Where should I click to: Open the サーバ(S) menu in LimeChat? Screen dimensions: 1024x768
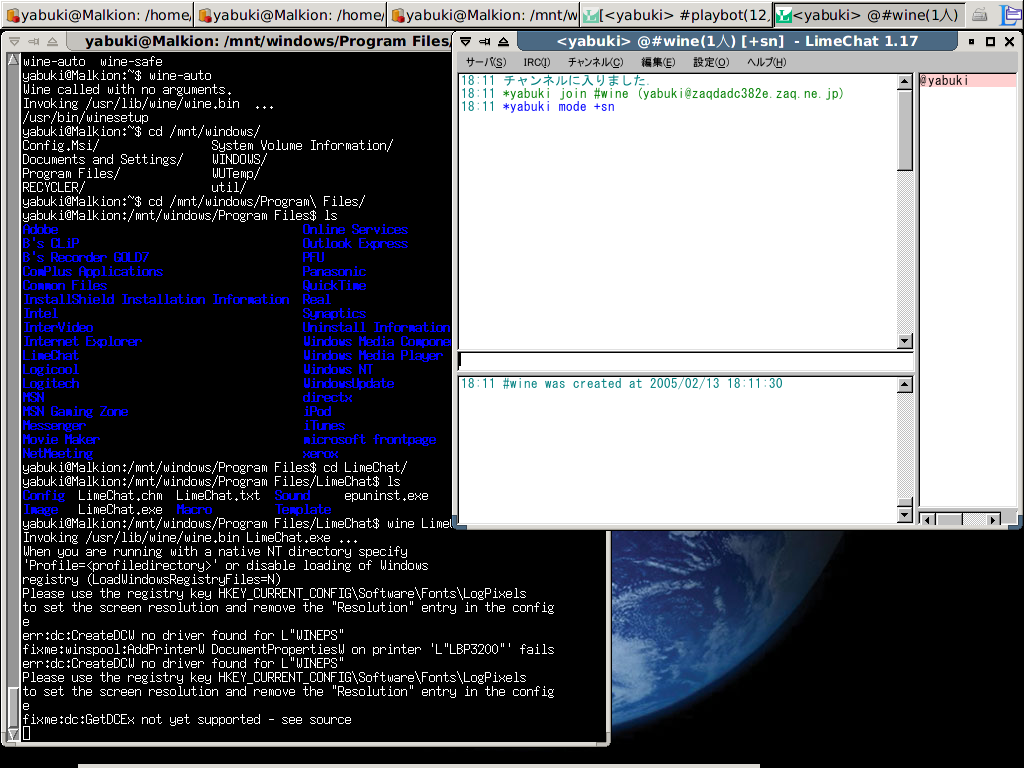[x=485, y=62]
